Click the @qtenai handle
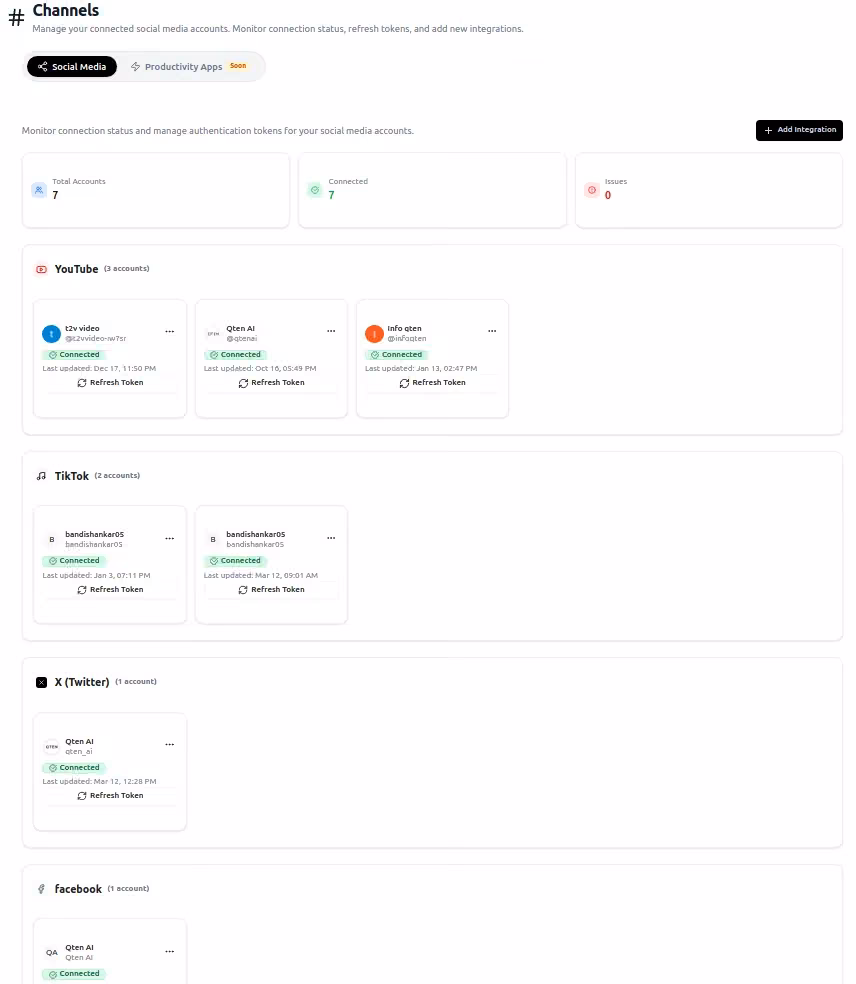Viewport: 856px width, 984px height. [242, 339]
